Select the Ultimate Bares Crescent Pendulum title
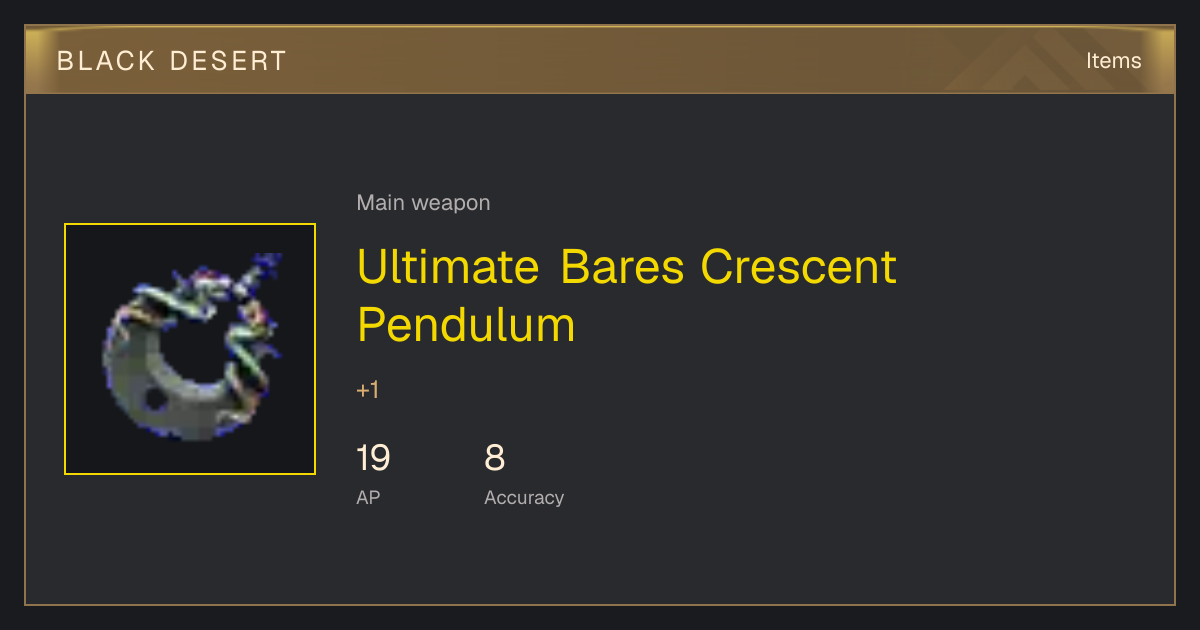This screenshot has height=630, width=1200. click(x=627, y=296)
